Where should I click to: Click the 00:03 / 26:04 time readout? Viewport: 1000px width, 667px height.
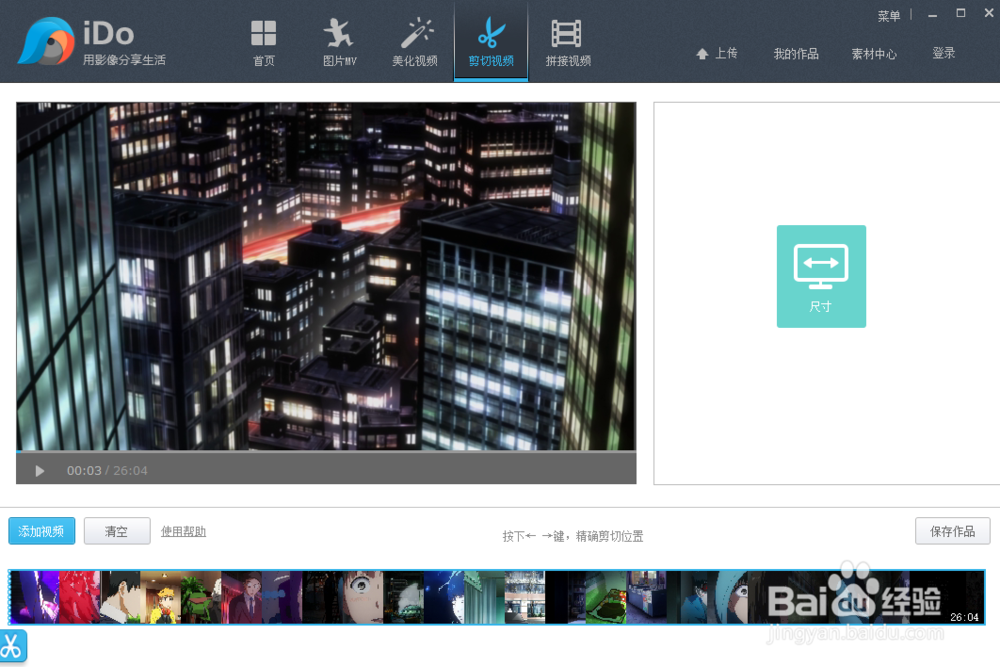click(x=107, y=471)
